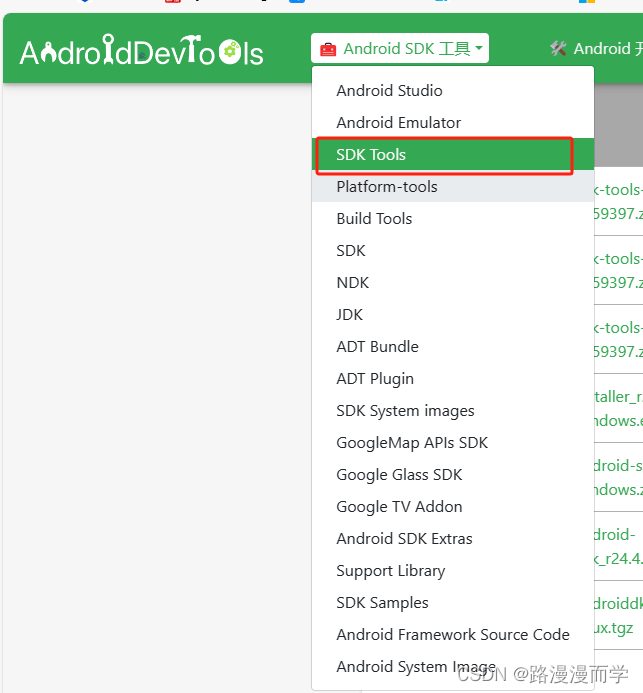Select the Platform-tools menu item
The height and width of the screenshot is (693, 643).
click(x=453, y=187)
